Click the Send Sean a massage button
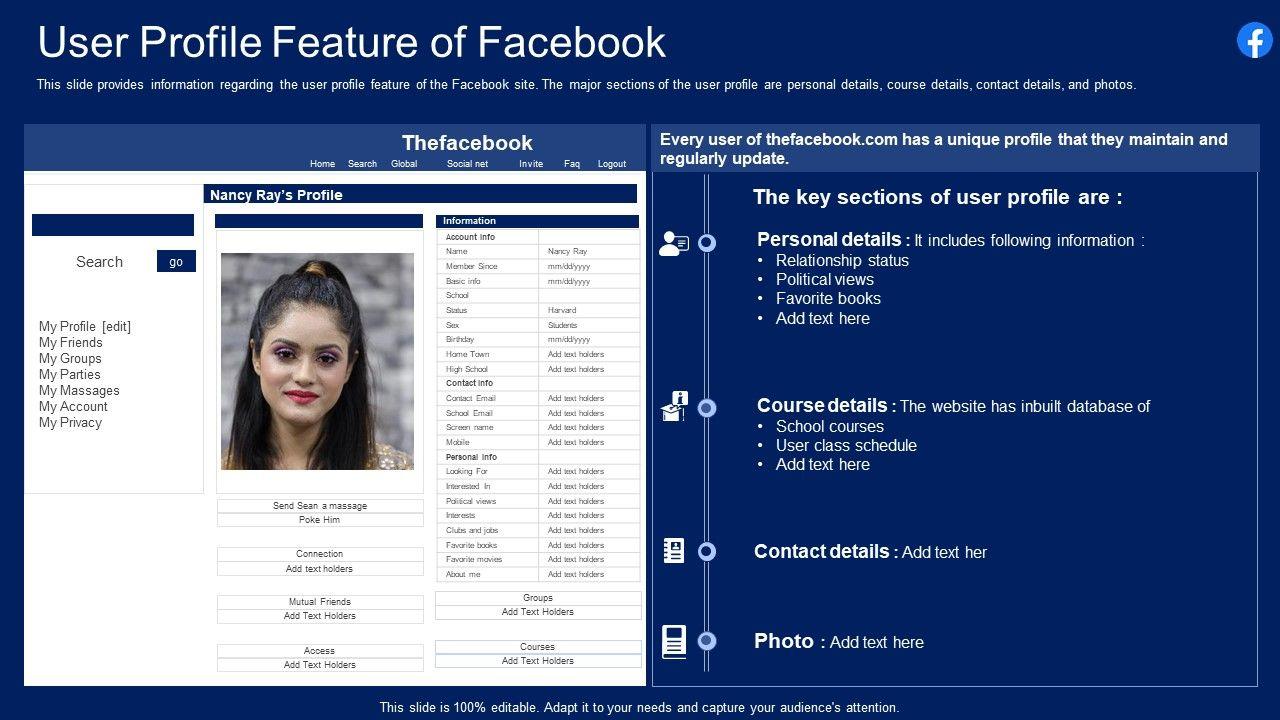 point(320,506)
